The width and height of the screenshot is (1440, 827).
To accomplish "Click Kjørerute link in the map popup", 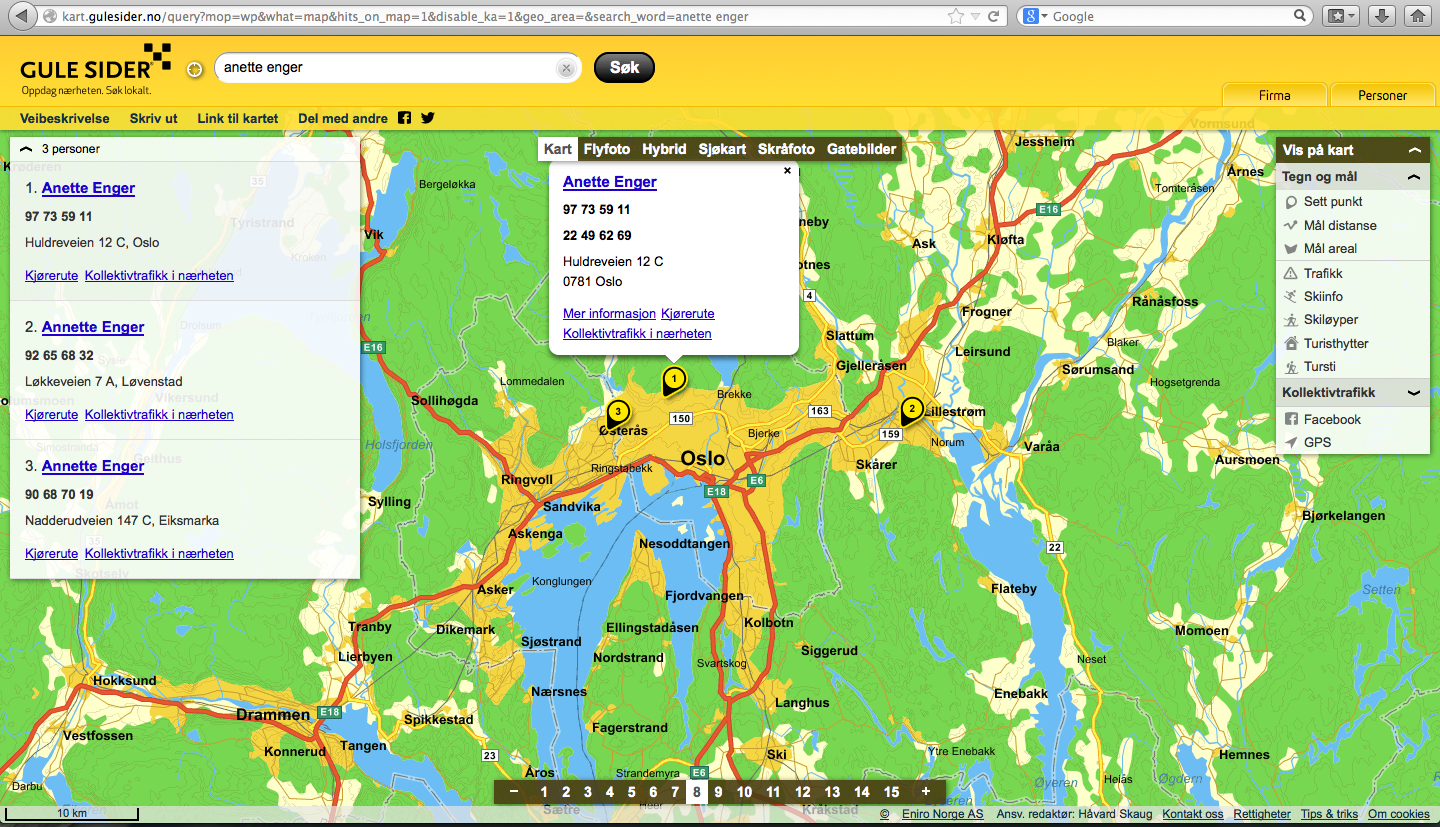I will tap(688, 313).
